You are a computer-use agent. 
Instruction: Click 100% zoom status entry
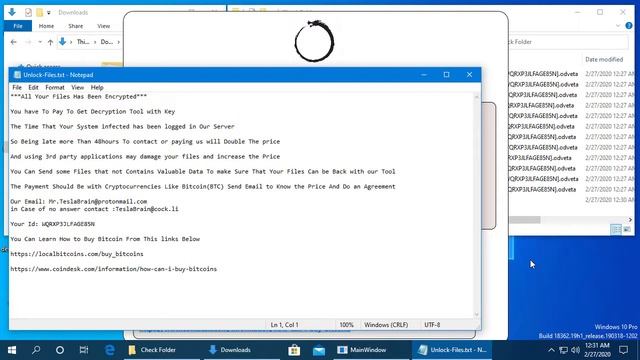click(347, 325)
